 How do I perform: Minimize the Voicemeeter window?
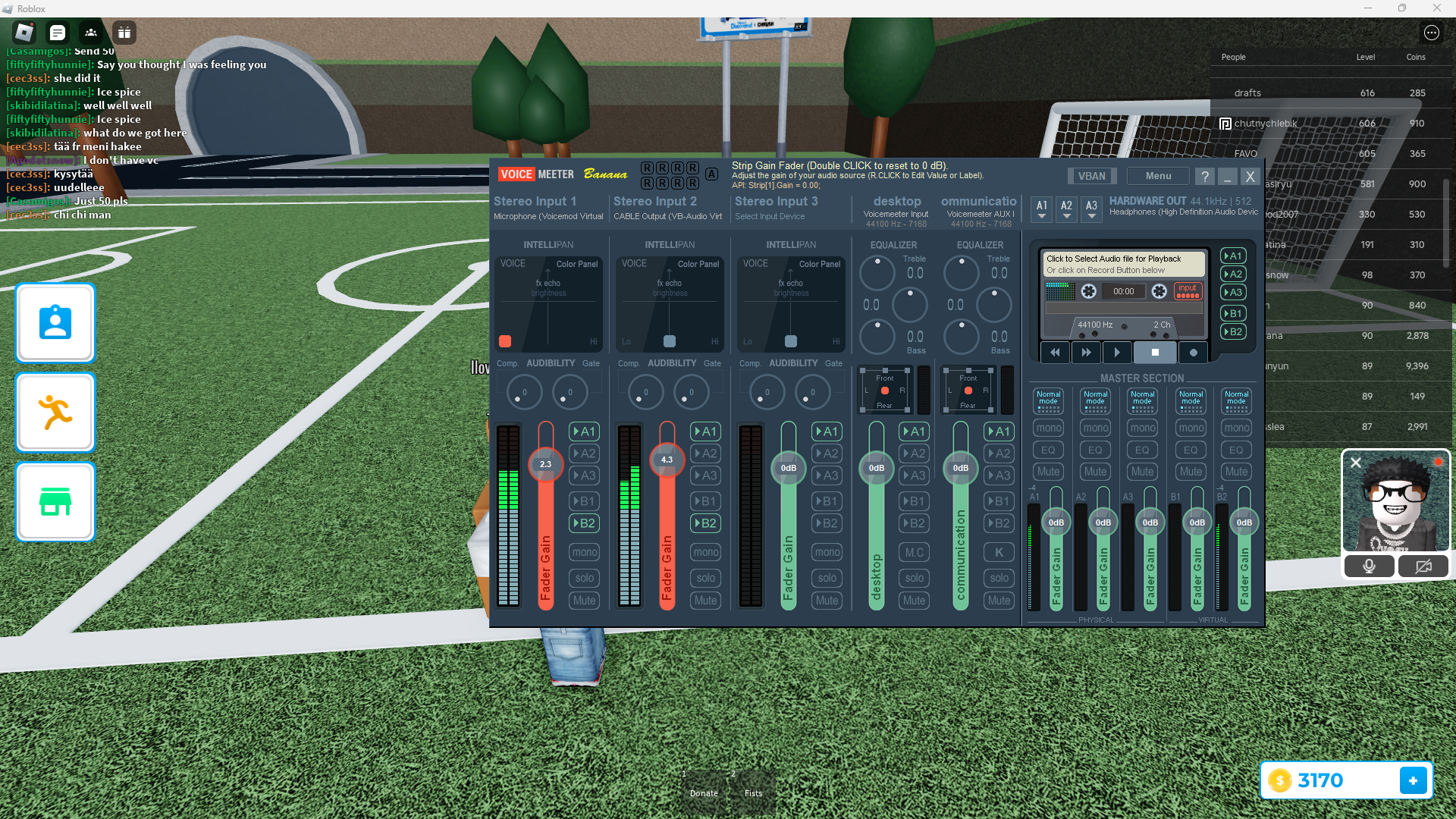click(x=1227, y=177)
